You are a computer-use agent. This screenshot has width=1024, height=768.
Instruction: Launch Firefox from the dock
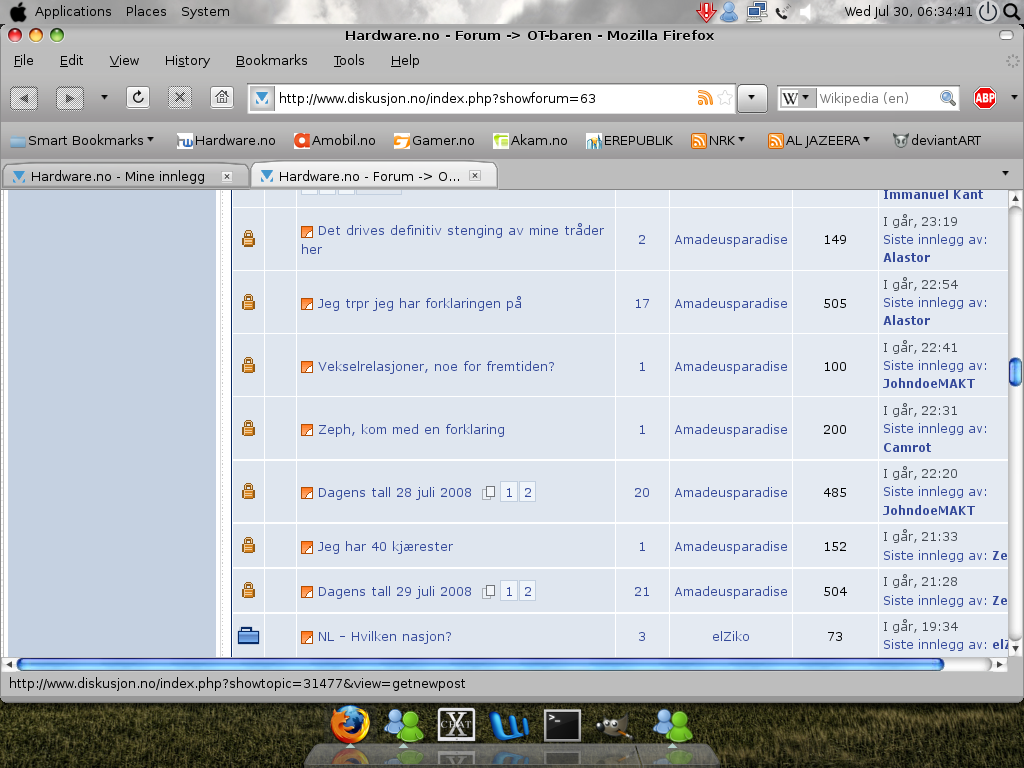349,724
